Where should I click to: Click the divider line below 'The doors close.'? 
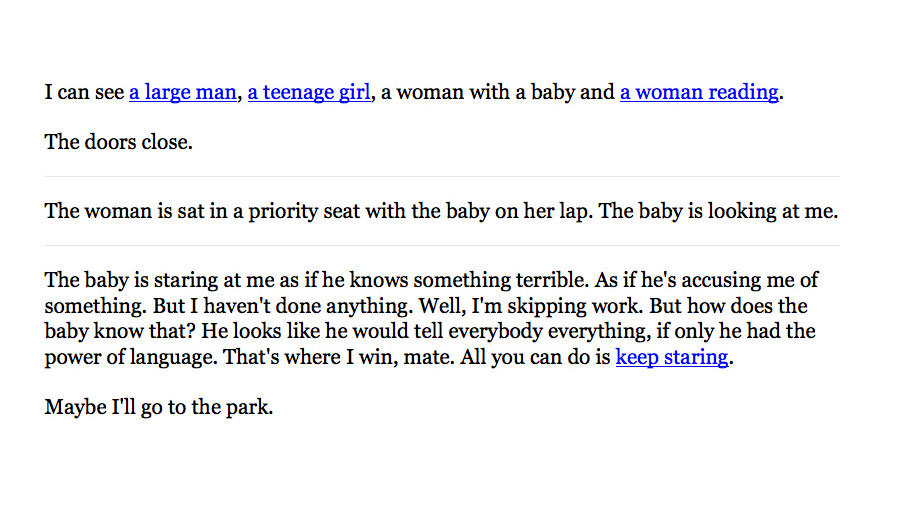click(442, 176)
